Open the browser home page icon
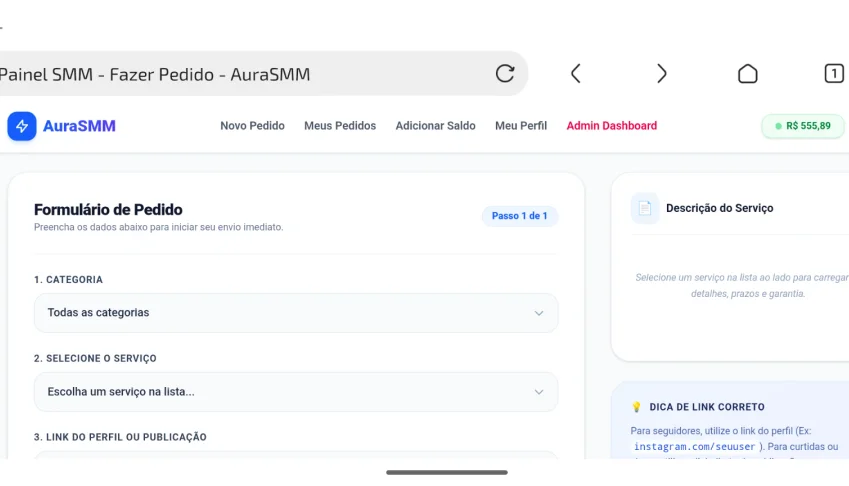 coord(747,74)
